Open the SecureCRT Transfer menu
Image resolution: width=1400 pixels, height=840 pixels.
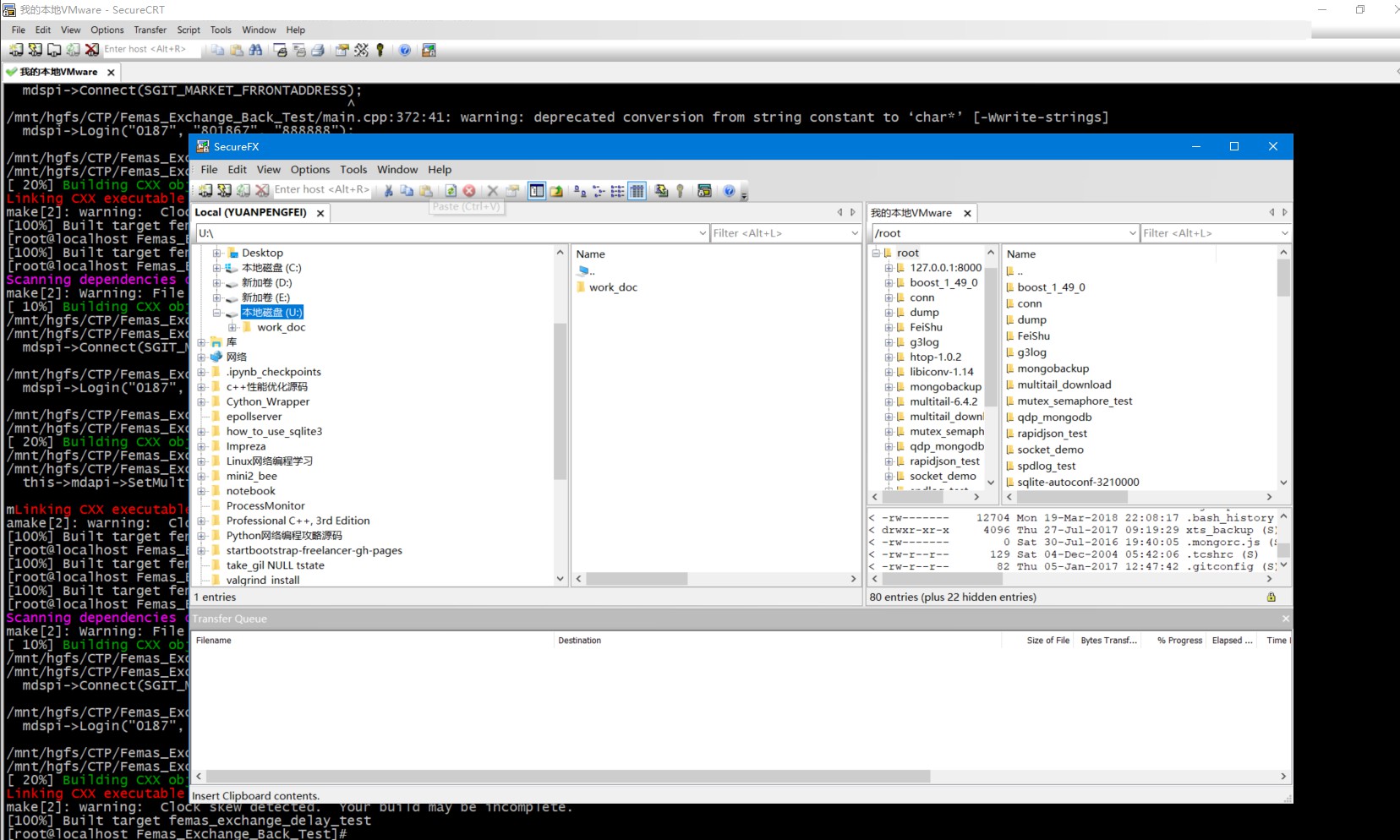tap(150, 30)
